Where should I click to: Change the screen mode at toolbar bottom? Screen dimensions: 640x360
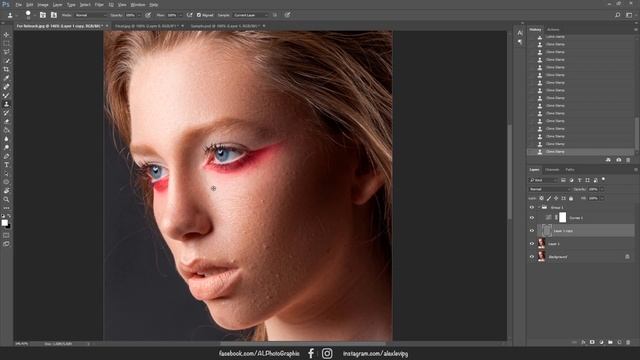(x=6, y=244)
